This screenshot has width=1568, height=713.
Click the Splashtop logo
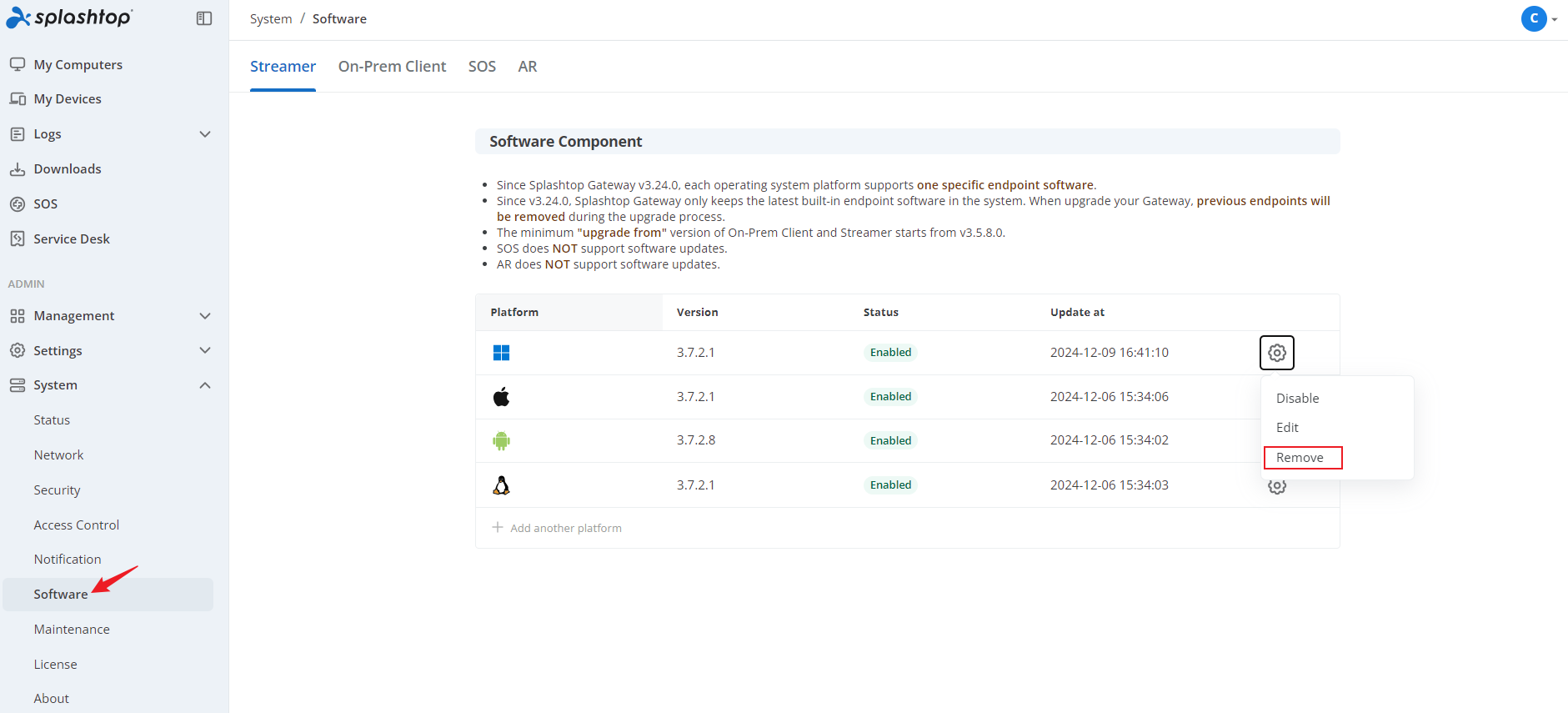pos(68,18)
